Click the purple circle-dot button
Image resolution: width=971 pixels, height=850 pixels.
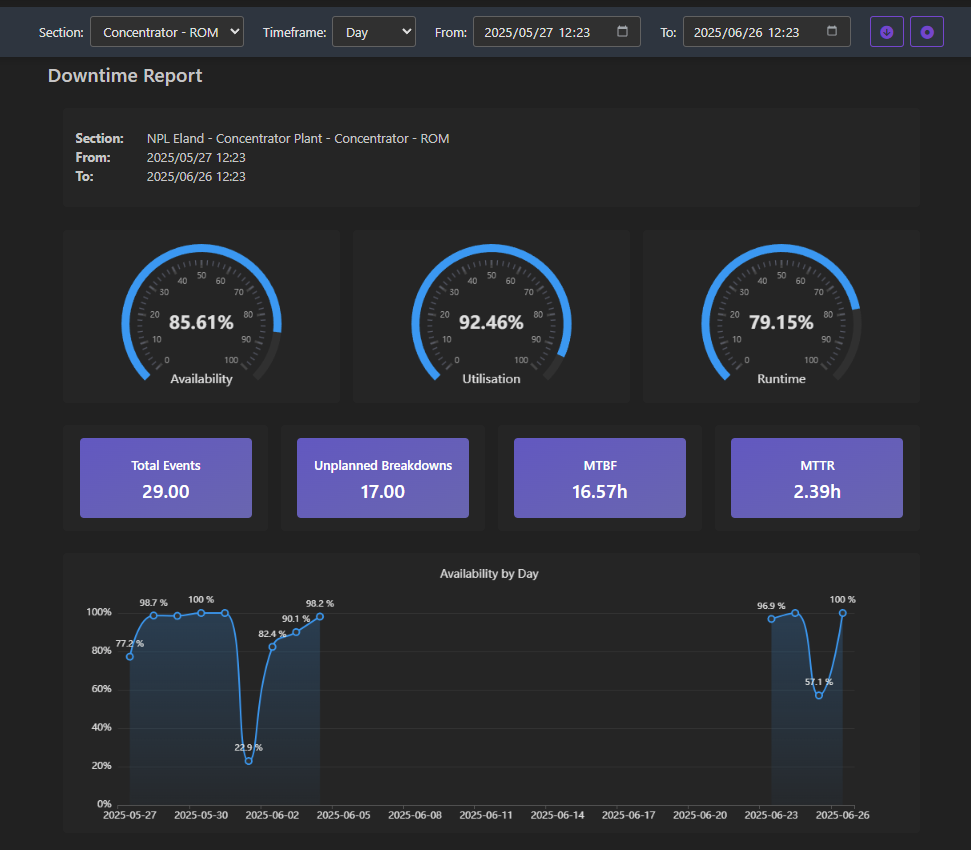click(x=926, y=32)
